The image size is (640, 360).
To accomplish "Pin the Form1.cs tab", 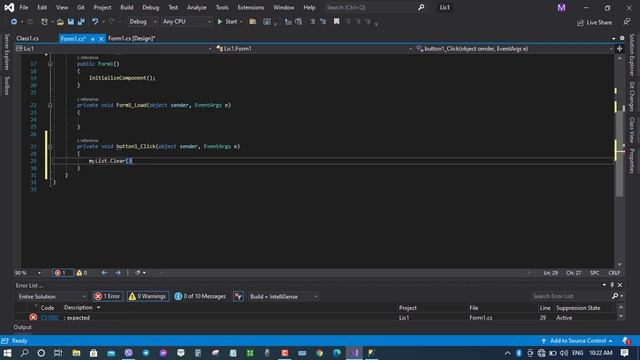I will coord(93,39).
